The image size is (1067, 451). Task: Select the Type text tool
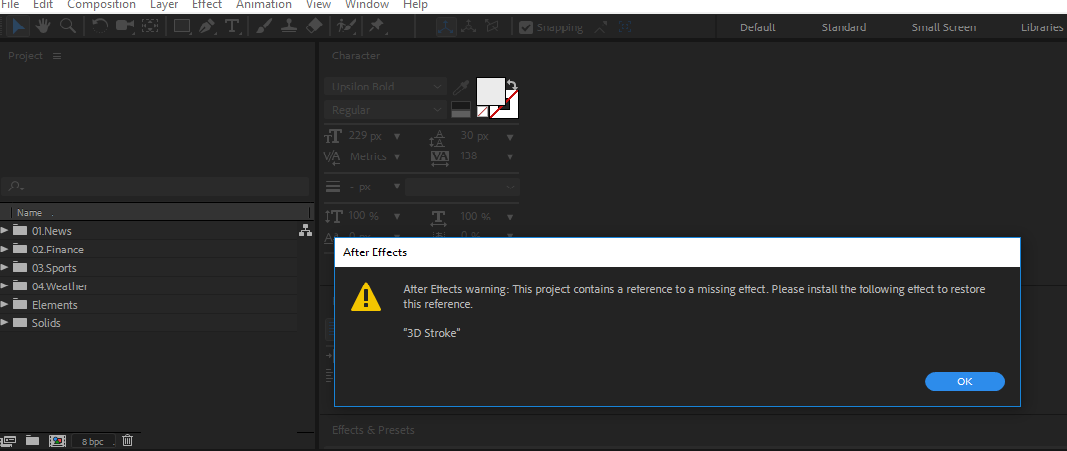(232, 27)
